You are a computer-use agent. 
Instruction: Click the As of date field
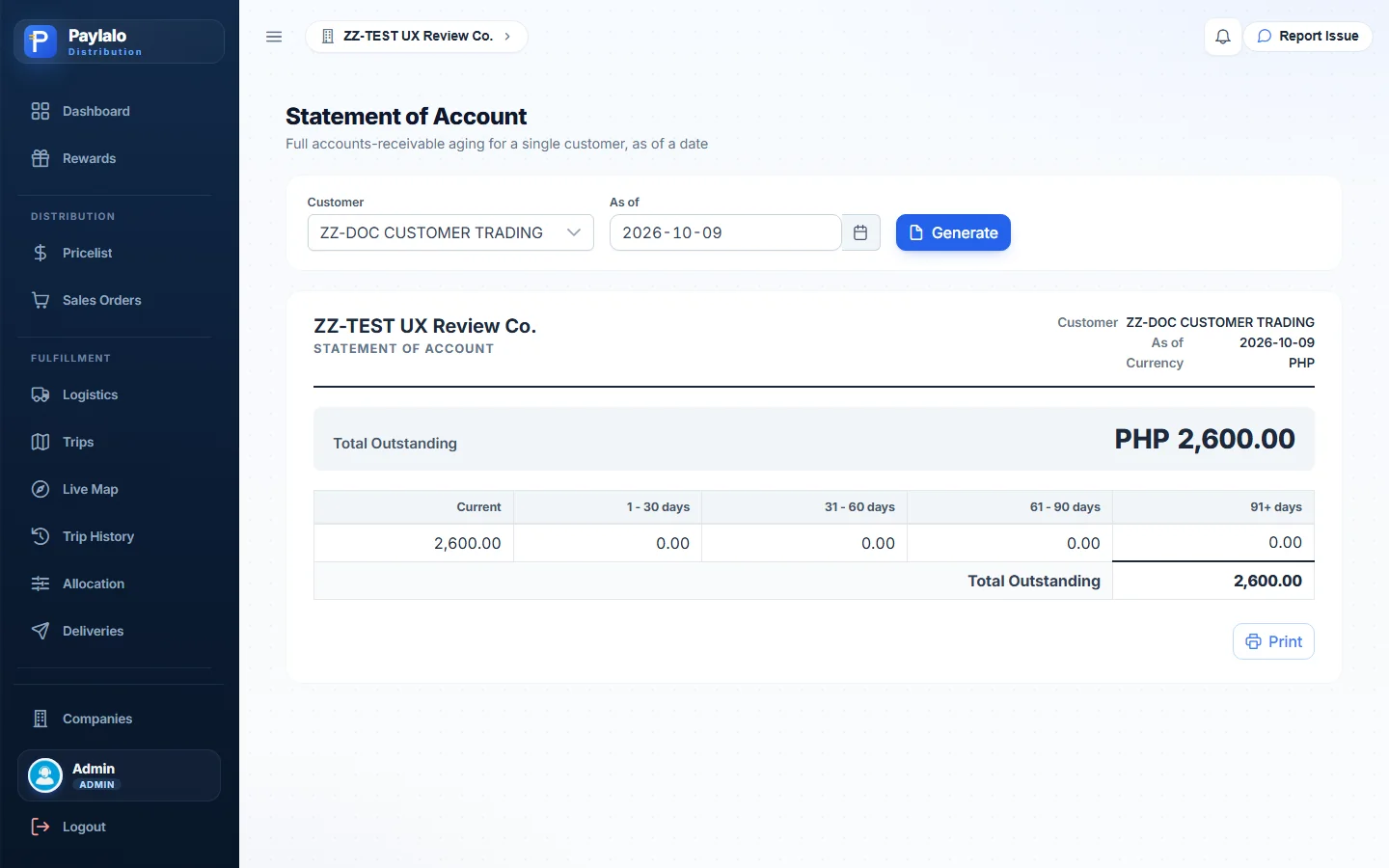(725, 232)
